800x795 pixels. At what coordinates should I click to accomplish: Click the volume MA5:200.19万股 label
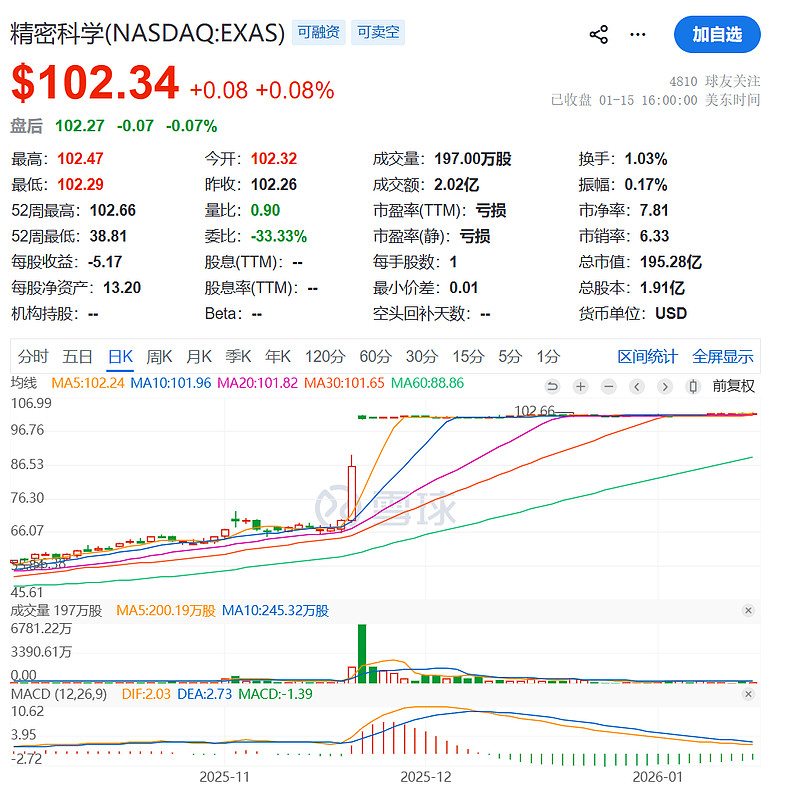click(166, 610)
